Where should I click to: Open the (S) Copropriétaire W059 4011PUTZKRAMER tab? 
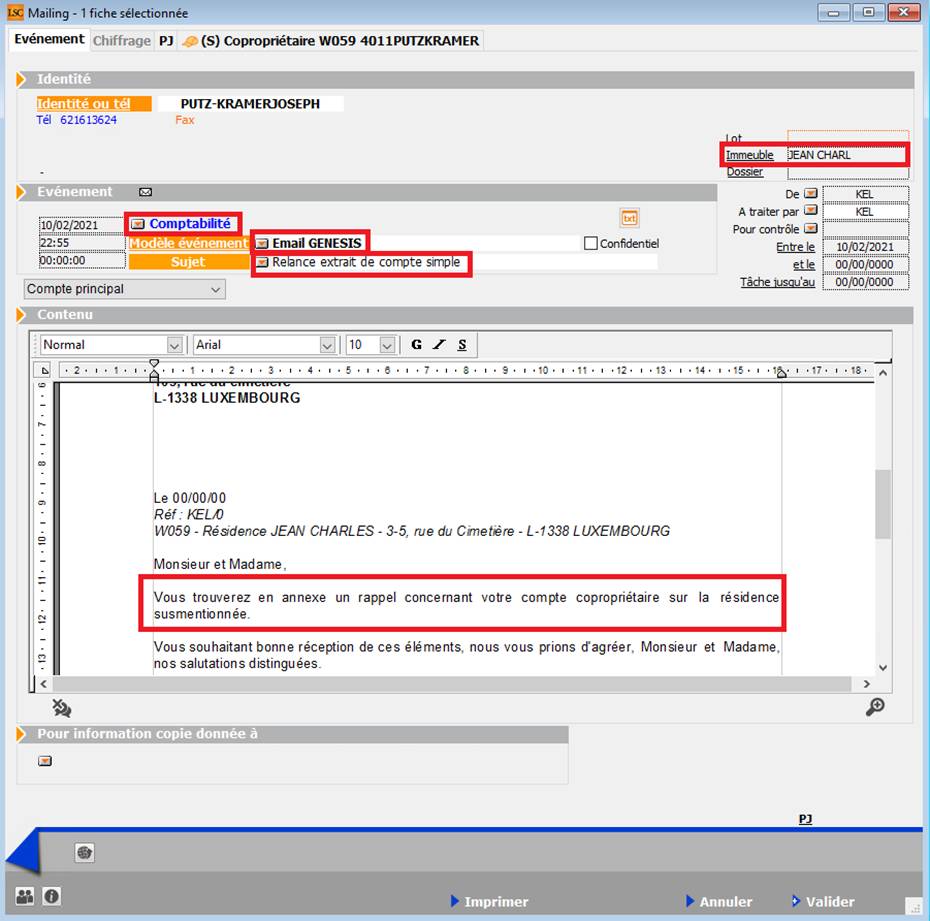[331, 41]
